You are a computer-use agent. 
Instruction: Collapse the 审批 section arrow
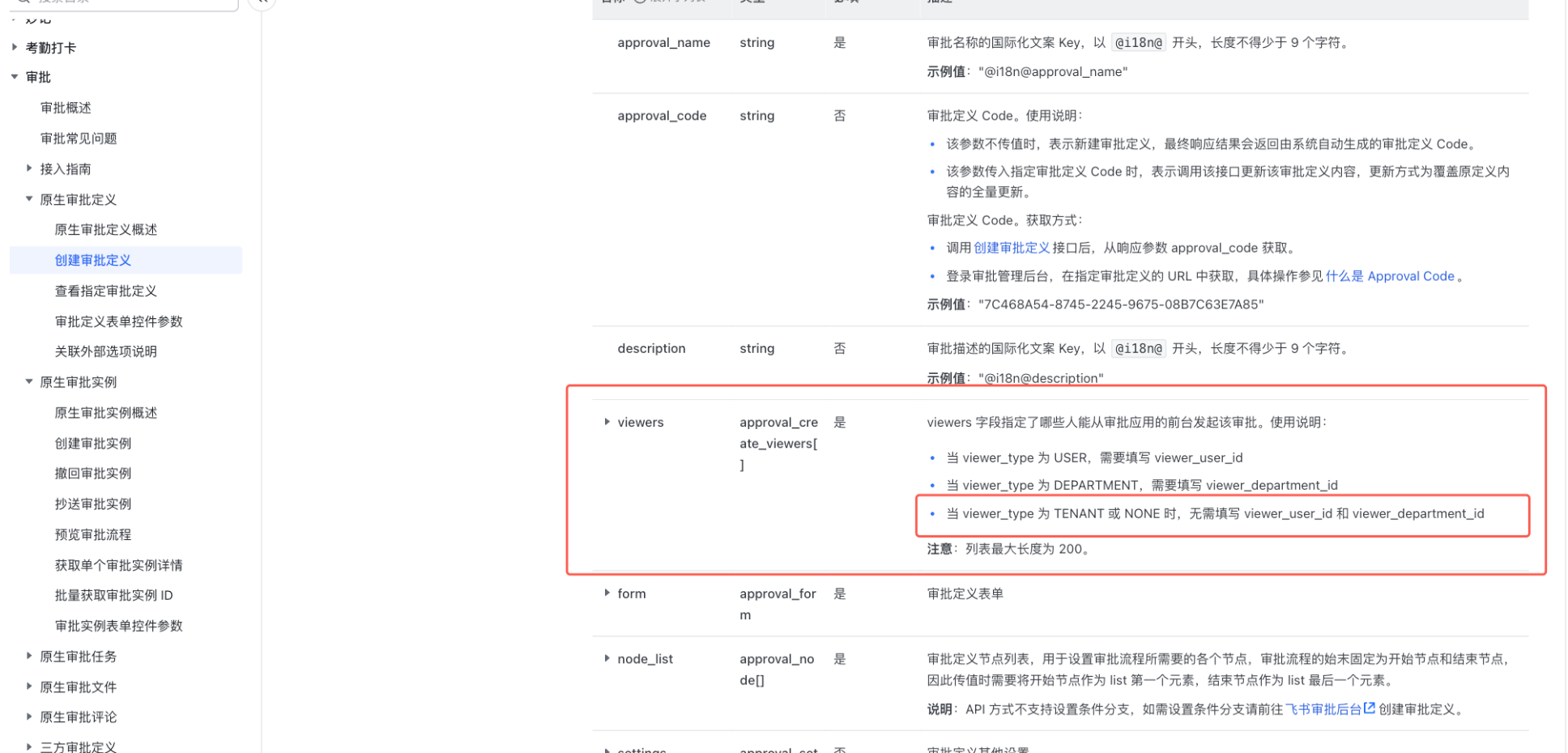15,77
